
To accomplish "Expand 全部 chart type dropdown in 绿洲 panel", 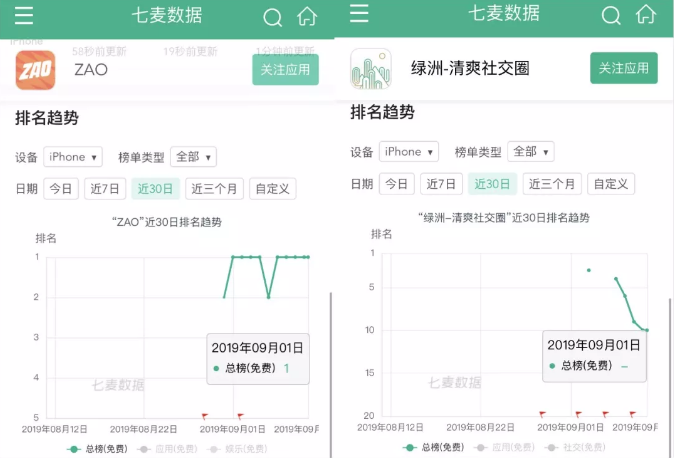I will (531, 152).
